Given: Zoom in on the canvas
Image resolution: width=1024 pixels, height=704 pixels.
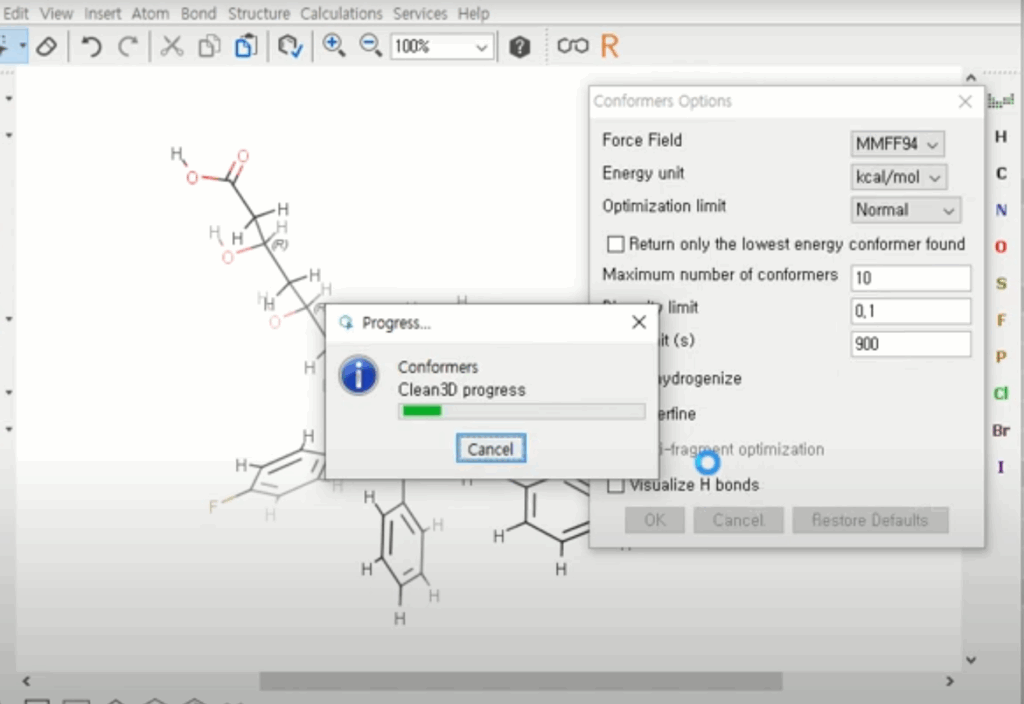Looking at the screenshot, I should coord(334,46).
